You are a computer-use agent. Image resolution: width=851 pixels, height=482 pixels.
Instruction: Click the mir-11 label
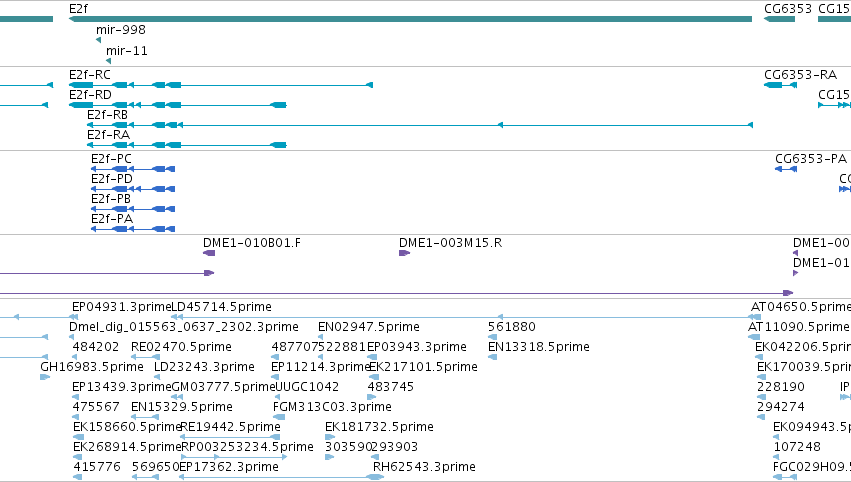point(126,50)
